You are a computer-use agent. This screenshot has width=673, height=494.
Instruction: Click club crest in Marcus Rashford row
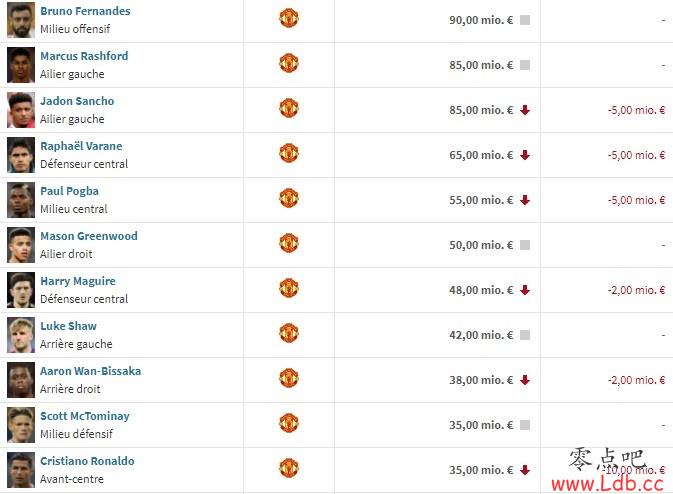pyautogui.click(x=288, y=64)
